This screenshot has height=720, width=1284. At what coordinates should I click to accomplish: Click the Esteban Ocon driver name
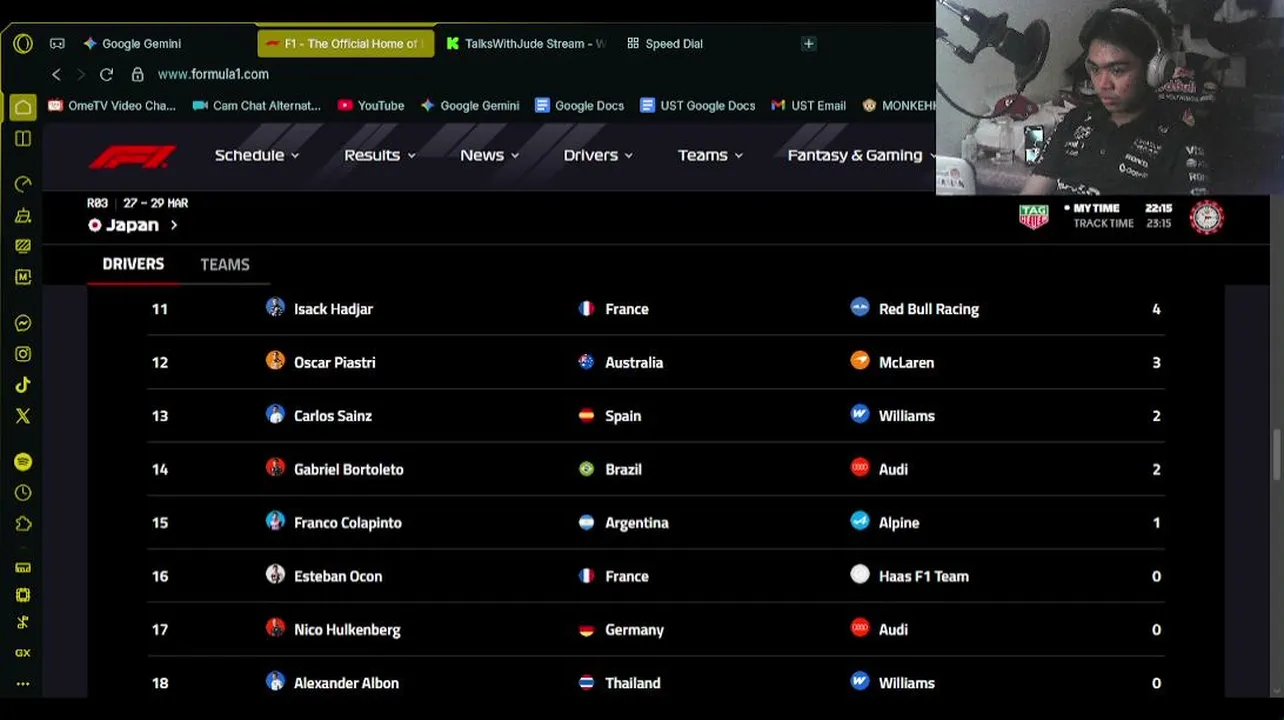tap(338, 576)
